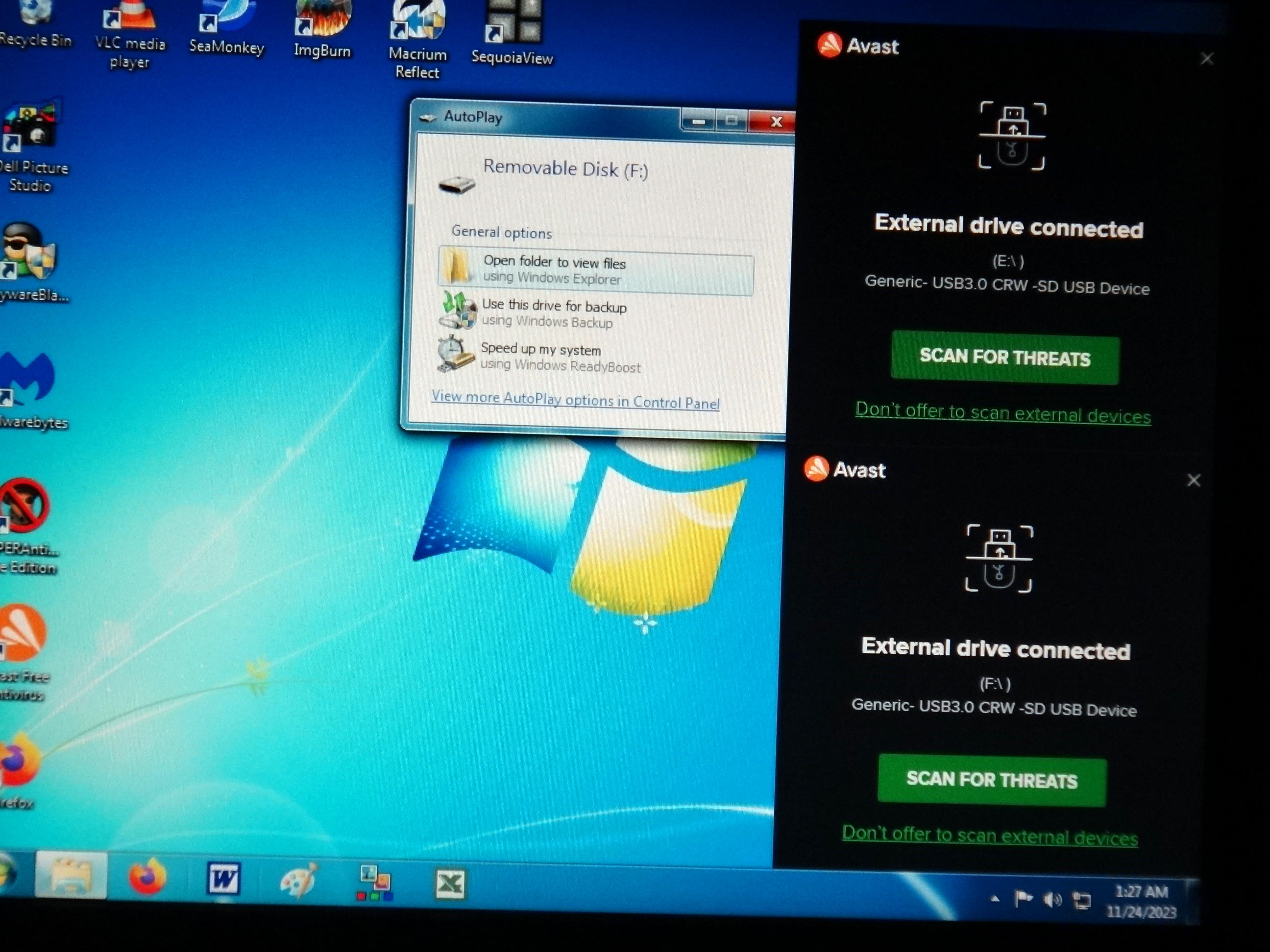Open Microsoft Word from the taskbar
Image resolution: width=1270 pixels, height=952 pixels.
[223, 878]
